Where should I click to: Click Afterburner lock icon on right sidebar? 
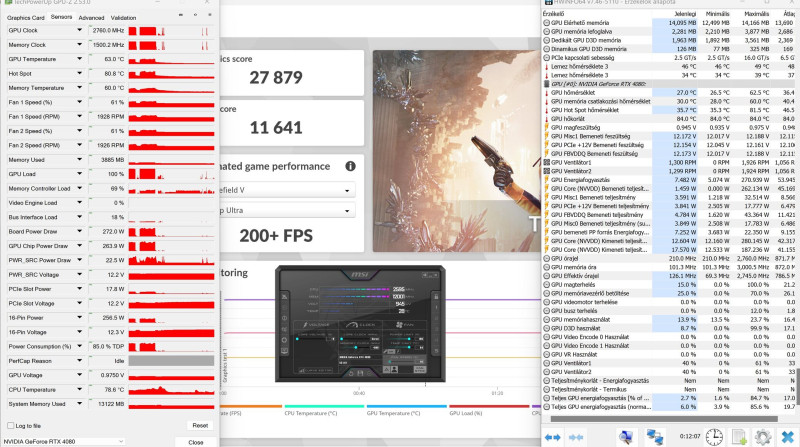pos(436,297)
